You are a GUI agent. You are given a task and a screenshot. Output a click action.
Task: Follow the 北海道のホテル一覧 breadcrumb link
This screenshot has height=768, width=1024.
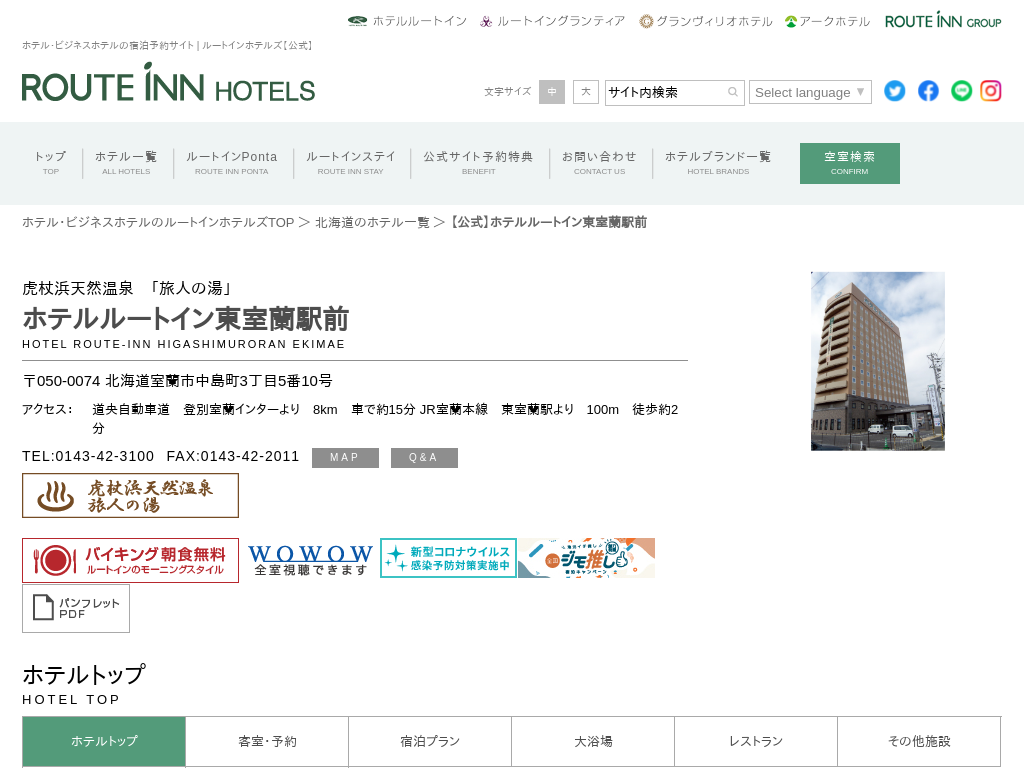pyautogui.click(x=372, y=223)
